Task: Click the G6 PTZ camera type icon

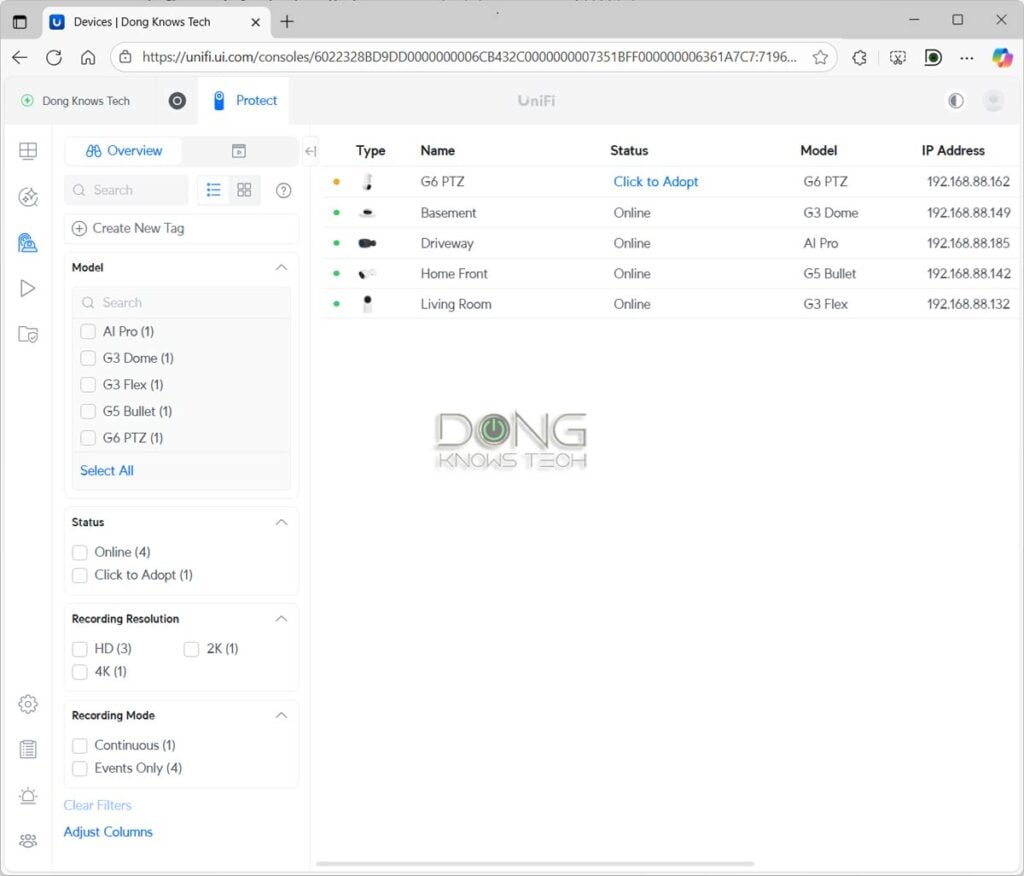Action: pyautogui.click(x=368, y=182)
